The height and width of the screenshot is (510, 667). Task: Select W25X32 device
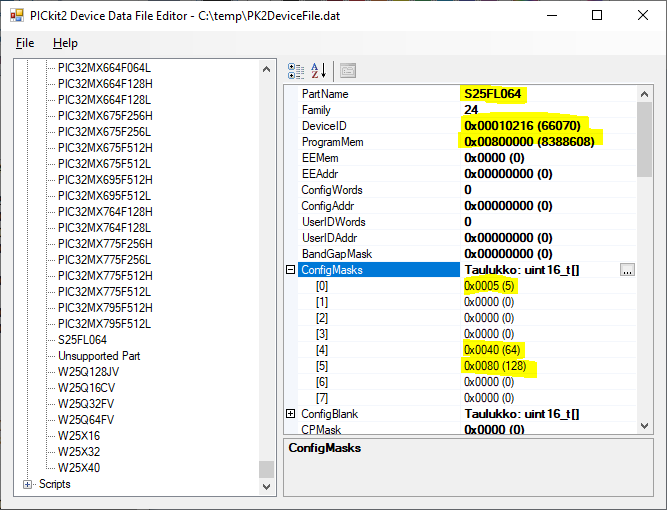[x=79, y=452]
